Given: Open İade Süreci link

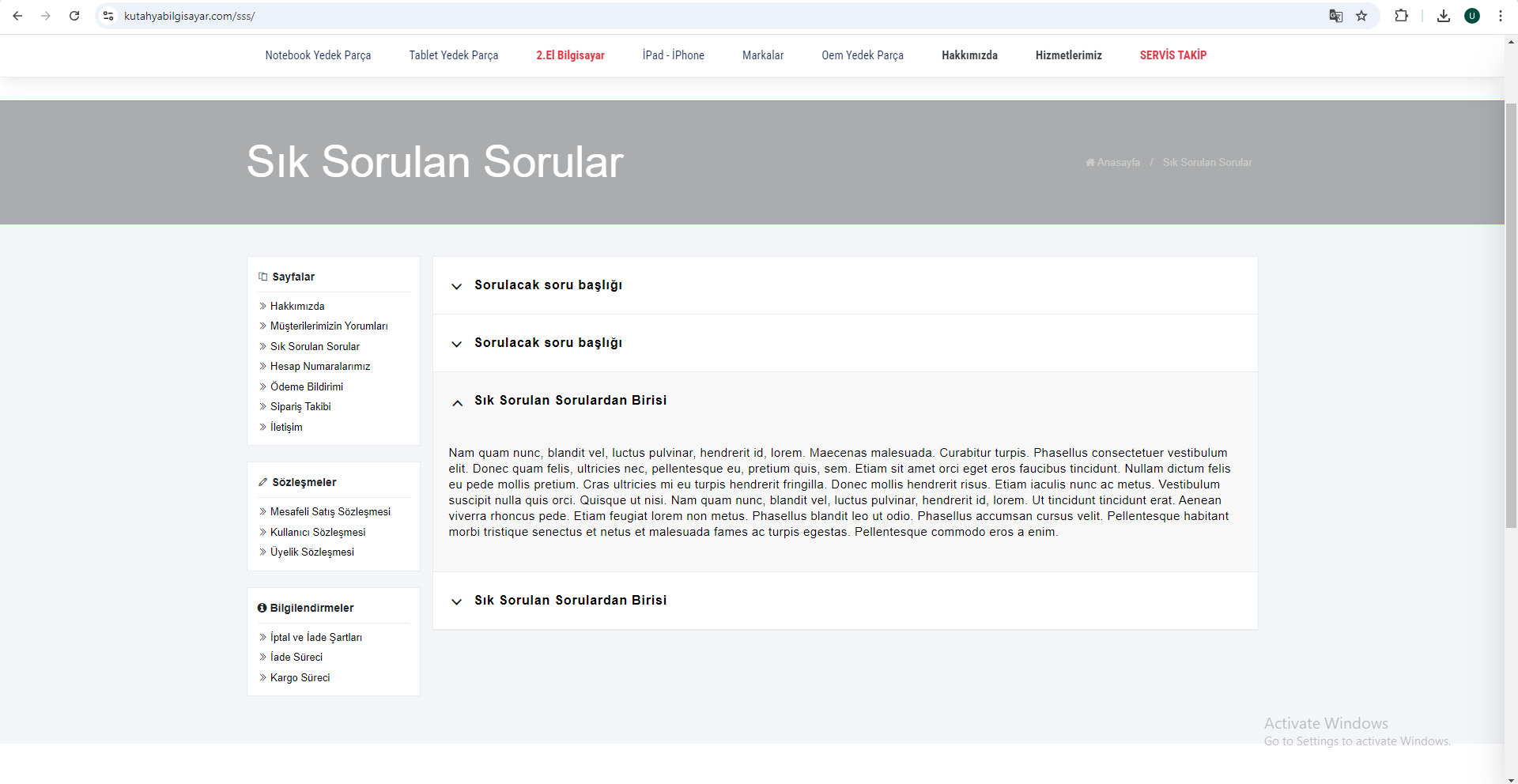Looking at the screenshot, I should [x=296, y=657].
